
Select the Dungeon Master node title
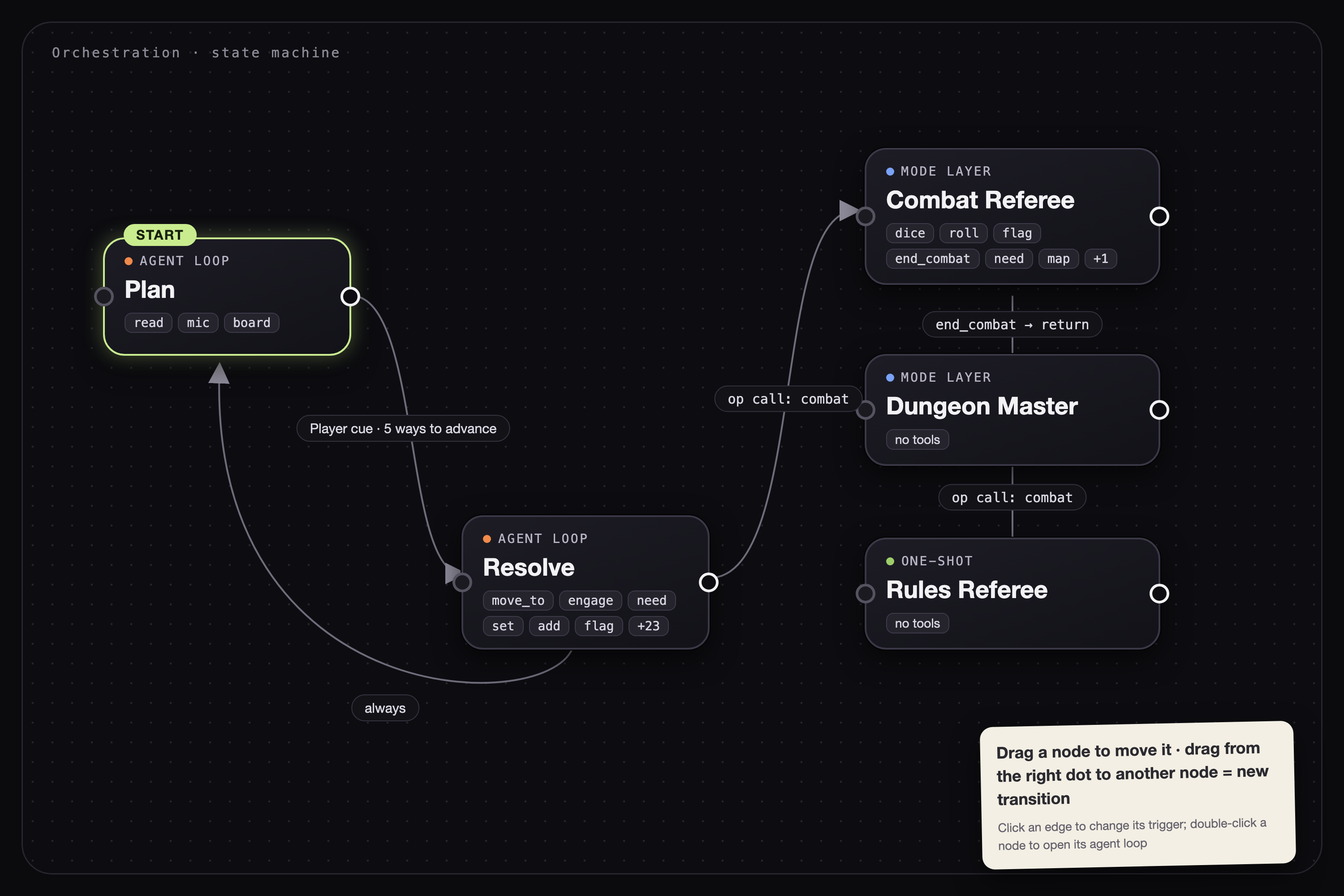(x=982, y=406)
